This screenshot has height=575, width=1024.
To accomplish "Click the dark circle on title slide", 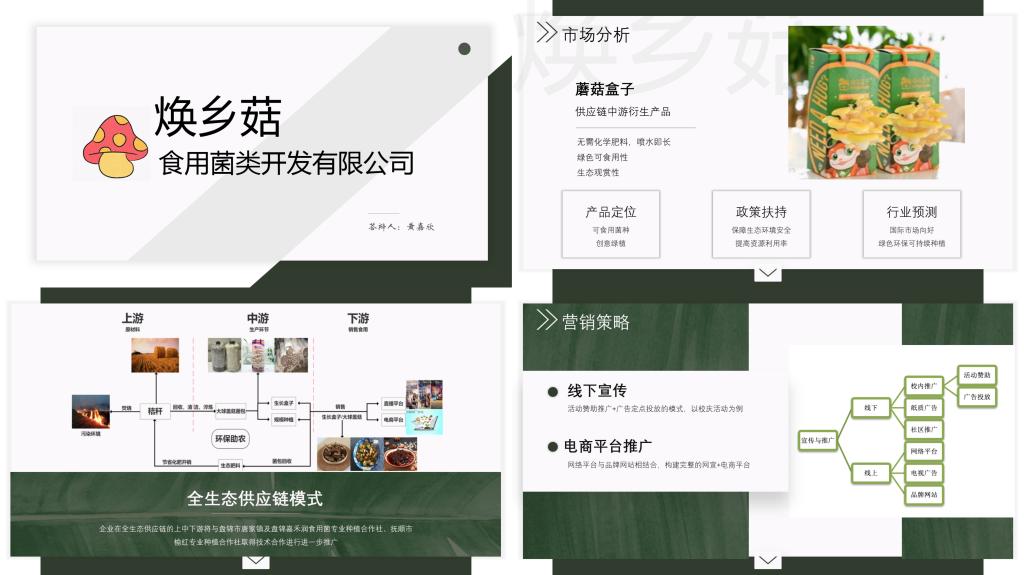I will (464, 49).
